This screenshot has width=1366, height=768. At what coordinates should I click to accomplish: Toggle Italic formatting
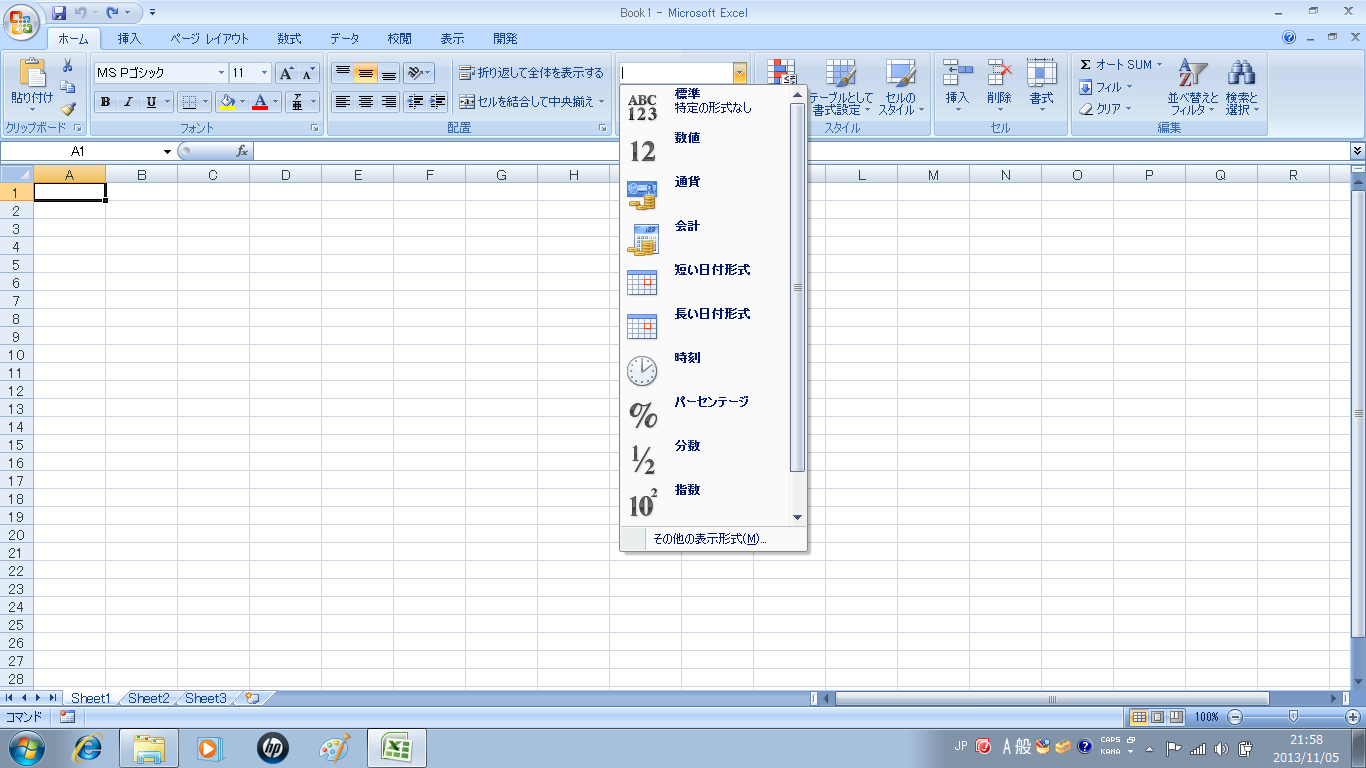click(x=128, y=102)
